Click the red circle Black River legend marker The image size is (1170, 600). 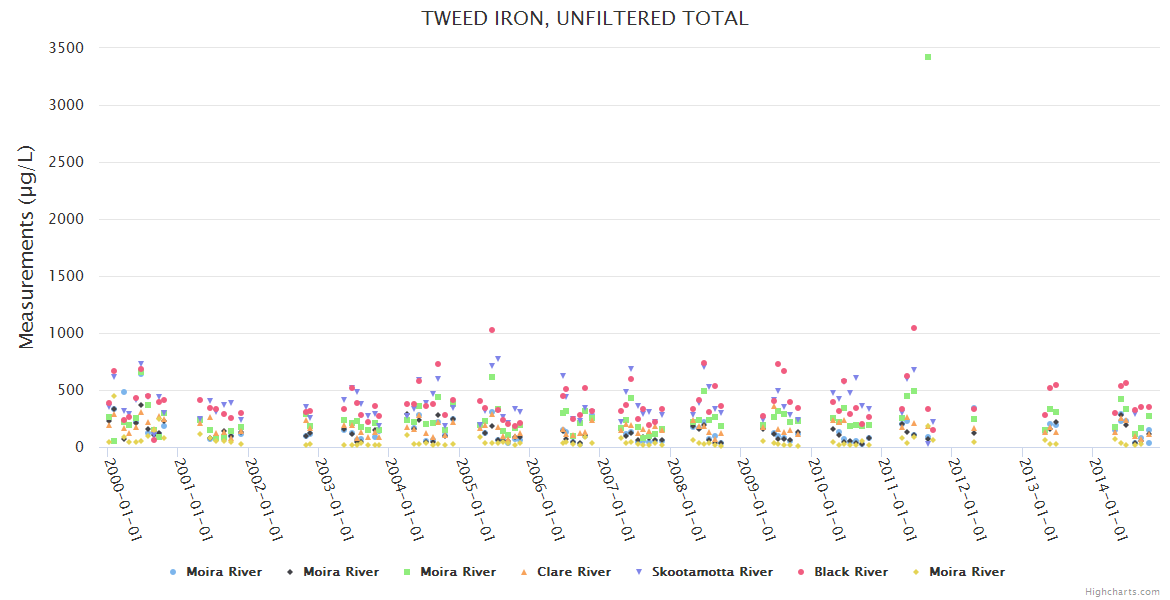click(801, 572)
